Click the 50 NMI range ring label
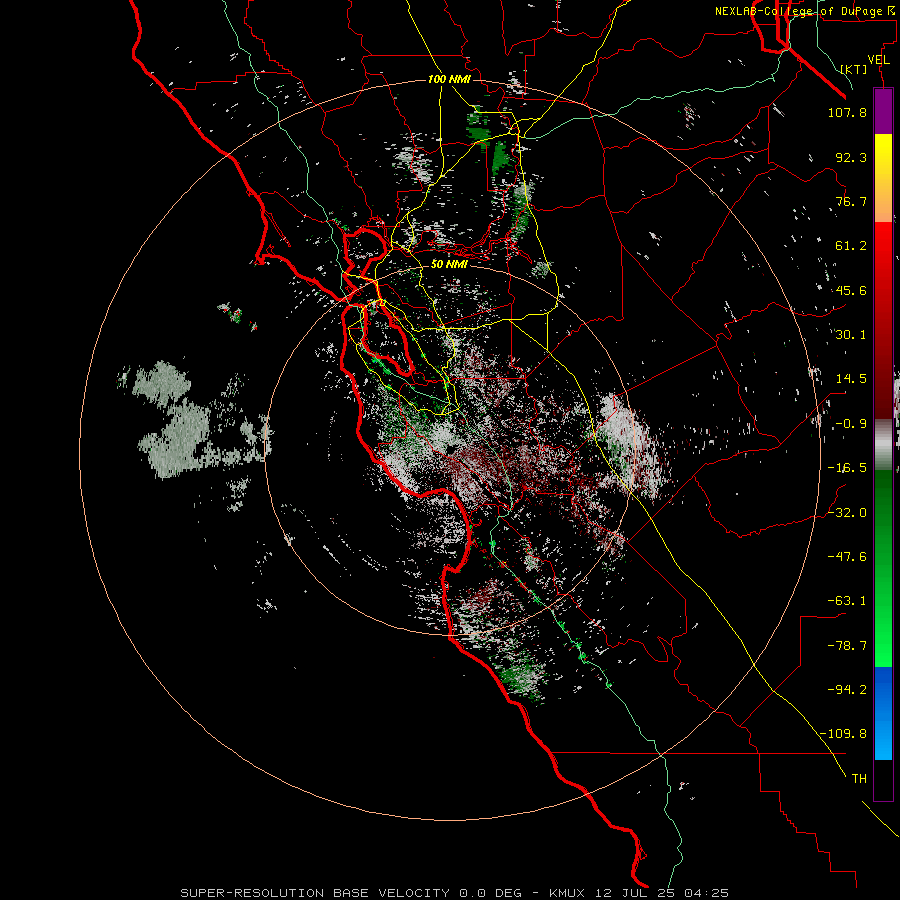The height and width of the screenshot is (900, 900). click(x=449, y=264)
